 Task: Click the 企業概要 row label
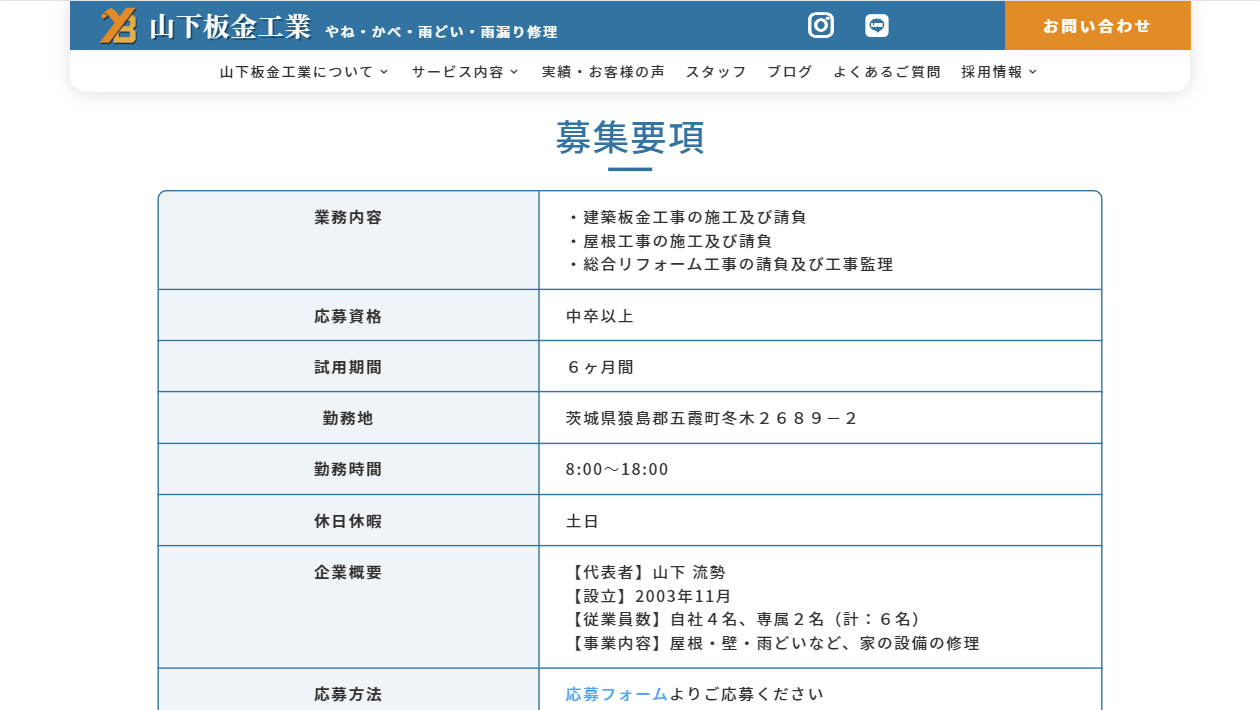click(348, 572)
